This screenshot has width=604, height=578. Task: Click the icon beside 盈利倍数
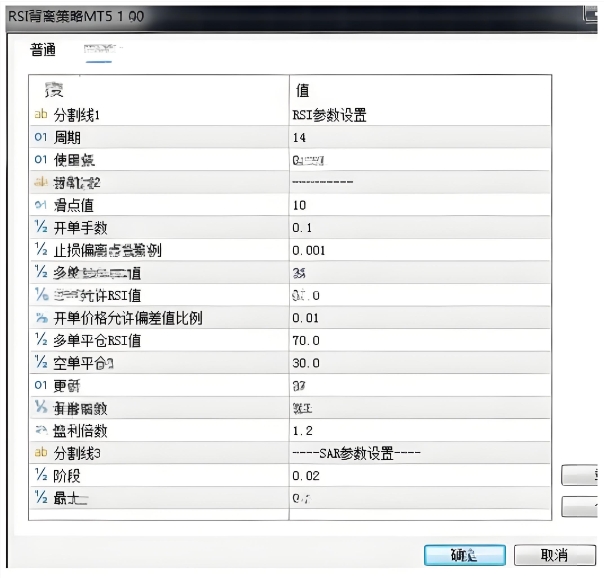[41, 431]
